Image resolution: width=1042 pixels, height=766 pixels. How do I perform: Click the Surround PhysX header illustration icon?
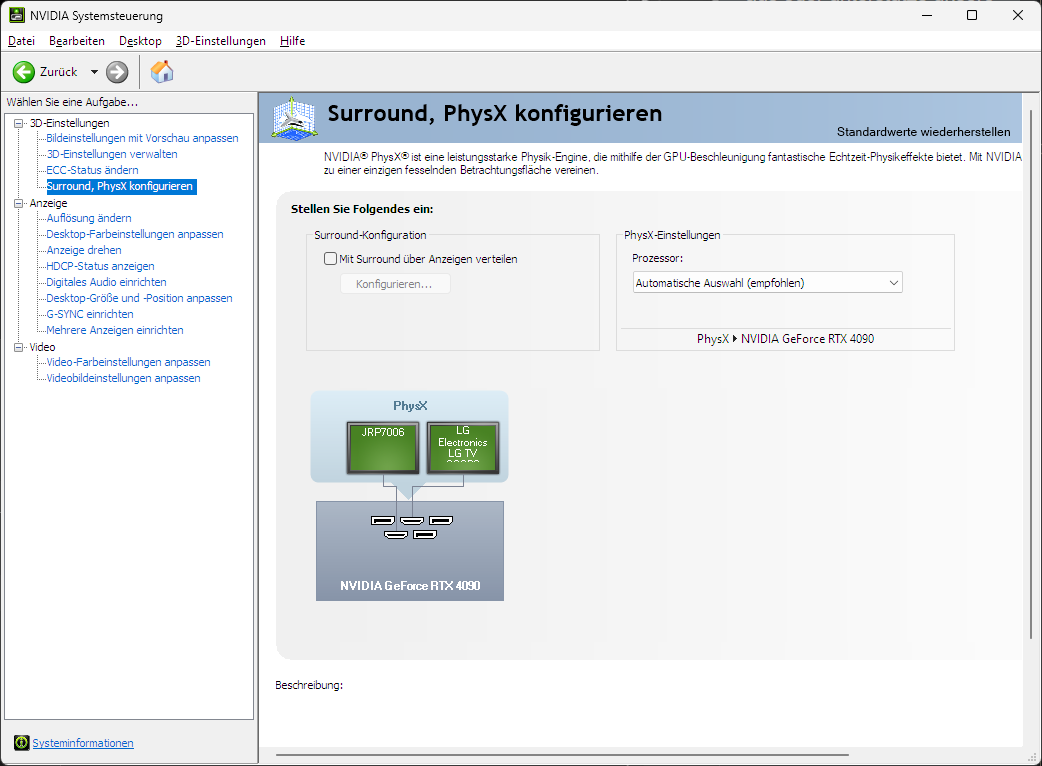tap(294, 119)
